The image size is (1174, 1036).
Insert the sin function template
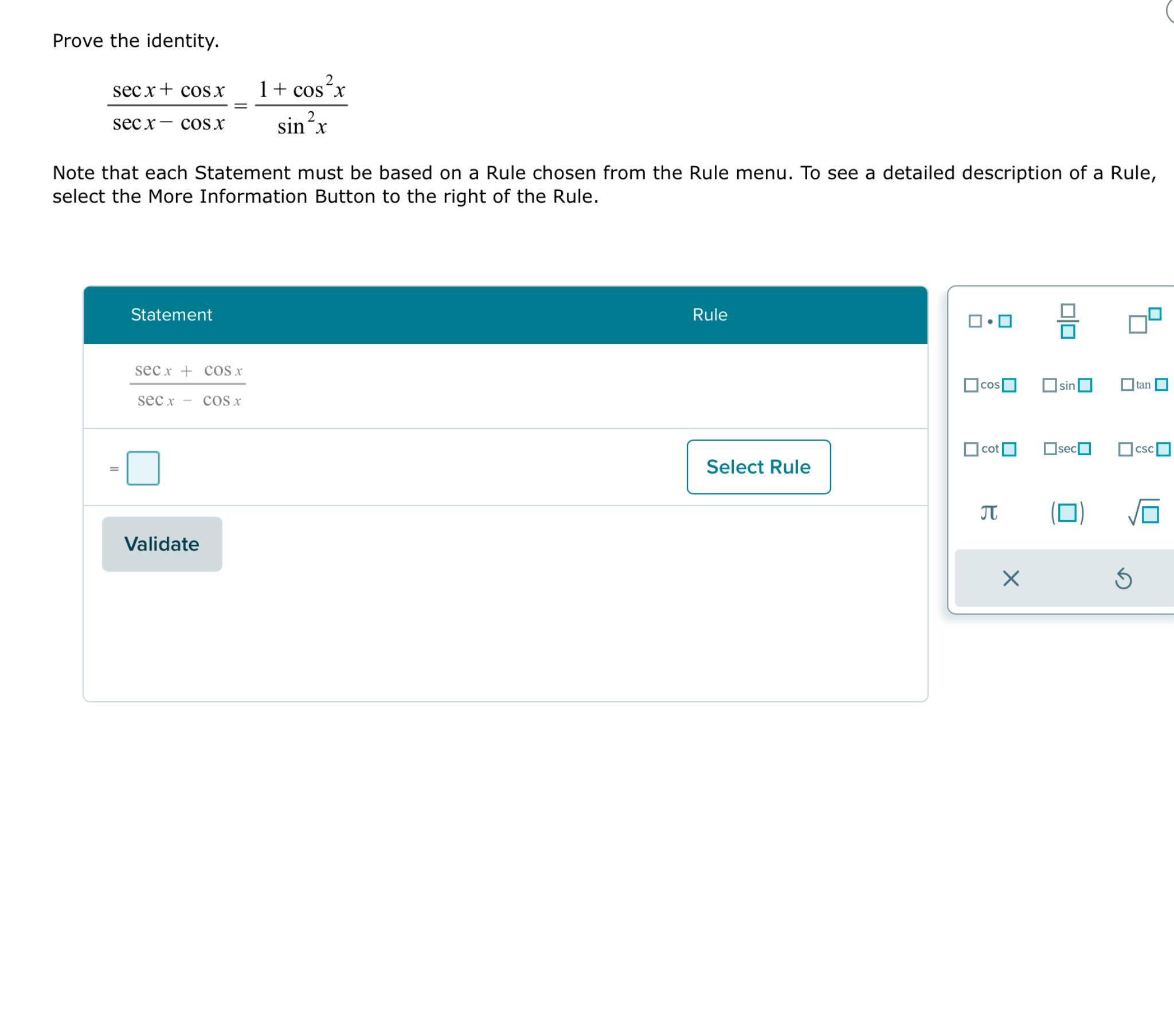point(1067,385)
